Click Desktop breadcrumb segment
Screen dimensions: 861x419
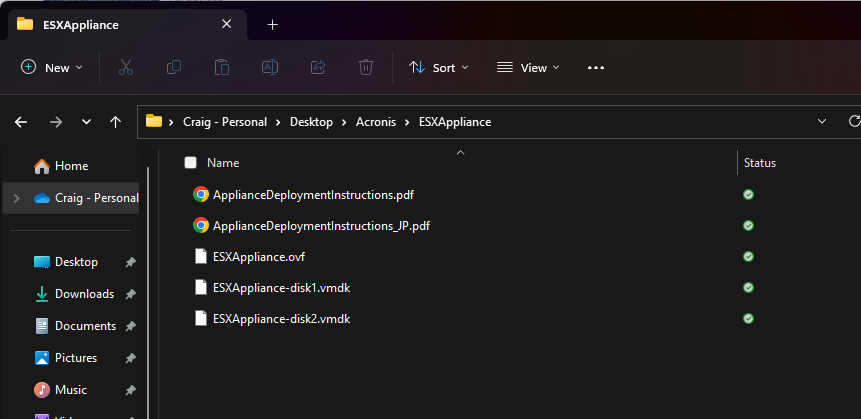click(311, 122)
